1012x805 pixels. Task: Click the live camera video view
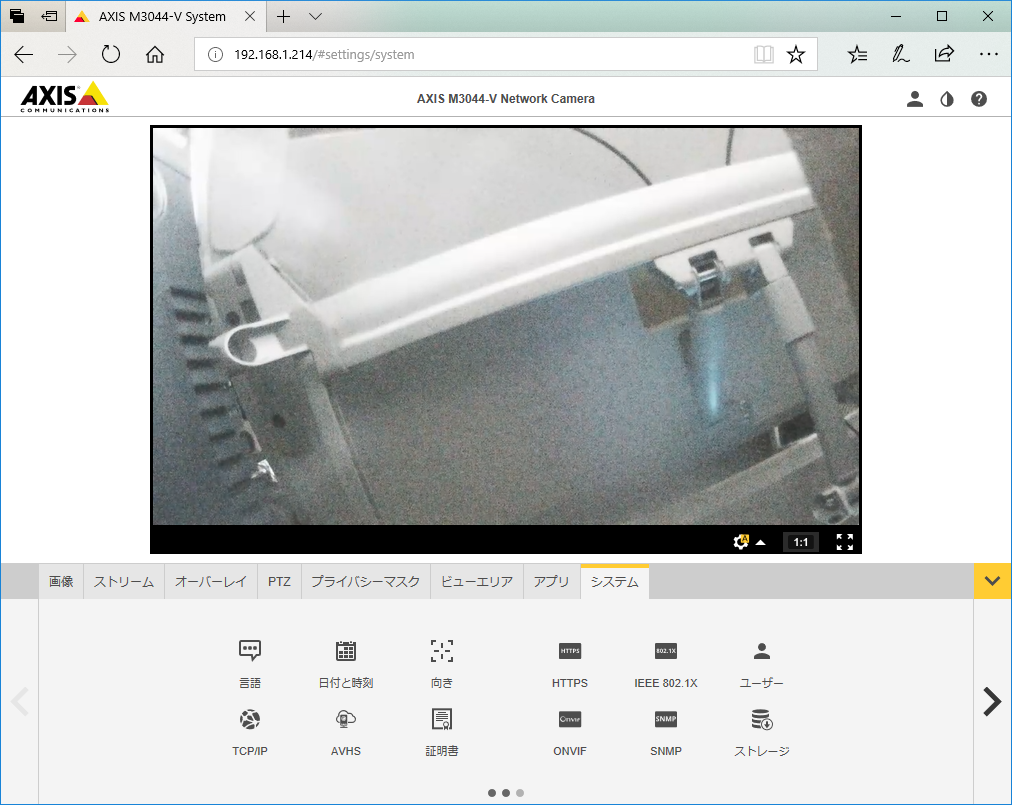click(x=506, y=326)
